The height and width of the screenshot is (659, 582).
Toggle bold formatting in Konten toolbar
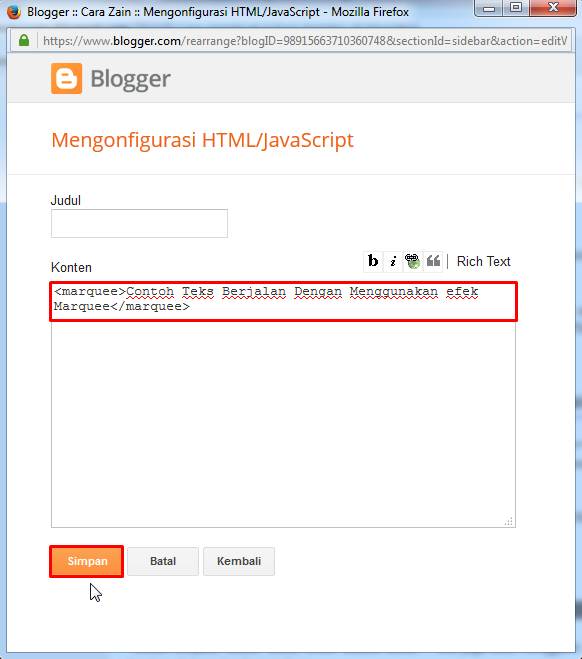pyautogui.click(x=373, y=261)
